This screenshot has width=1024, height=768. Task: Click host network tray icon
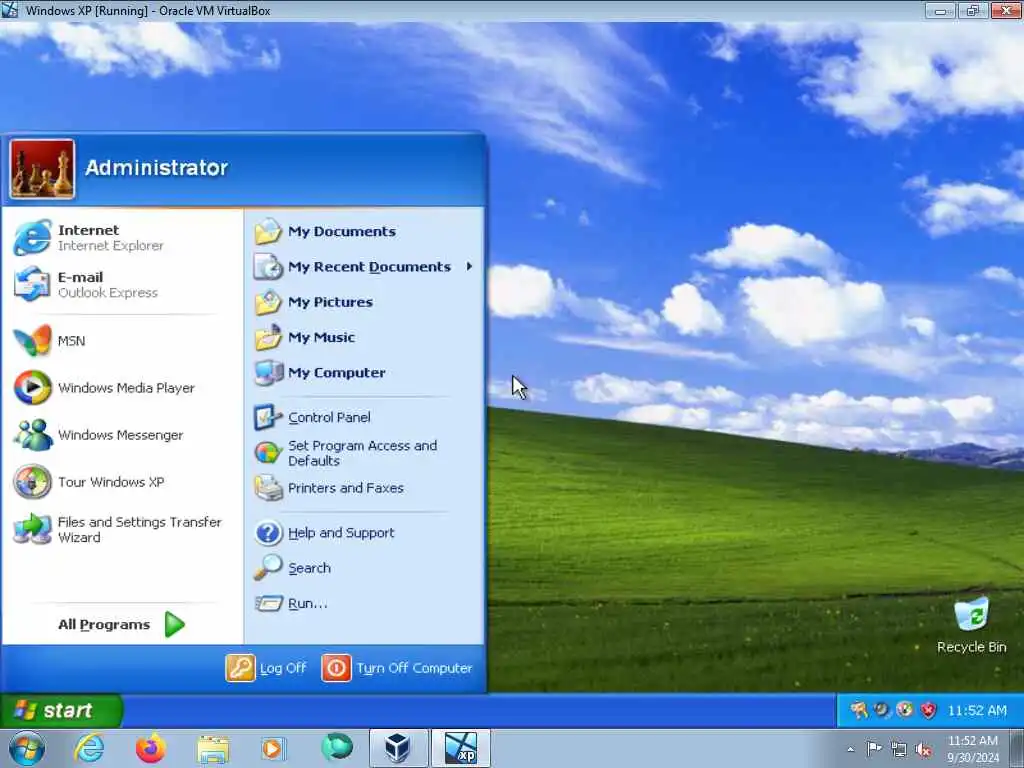[899, 749]
